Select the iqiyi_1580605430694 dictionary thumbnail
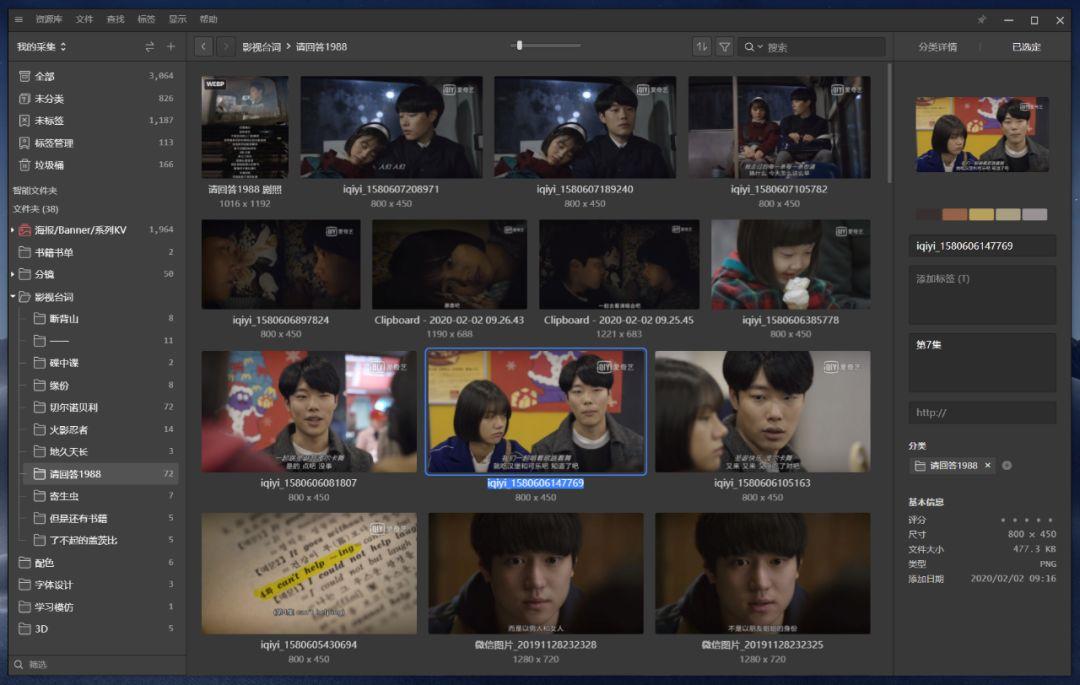This screenshot has width=1080, height=685. pos(309,573)
